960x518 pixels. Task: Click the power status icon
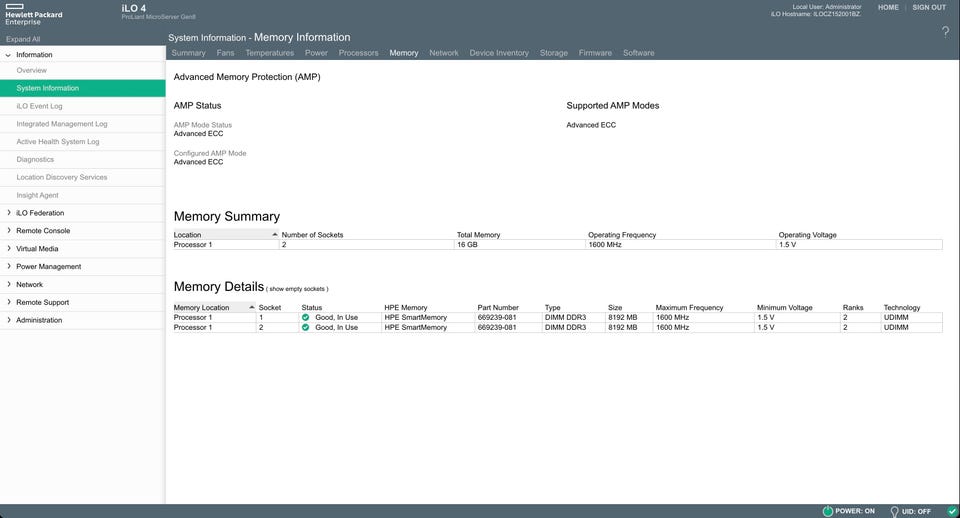click(x=827, y=511)
